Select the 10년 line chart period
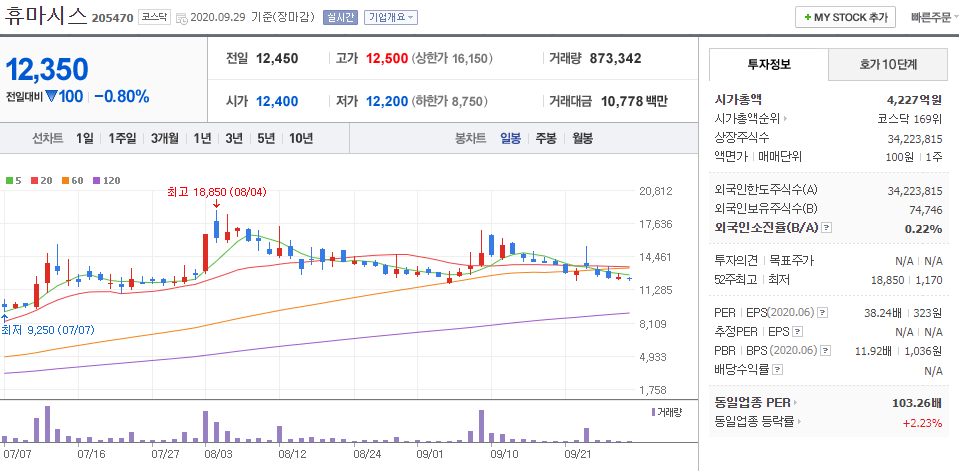The image size is (963, 471). click(x=301, y=138)
